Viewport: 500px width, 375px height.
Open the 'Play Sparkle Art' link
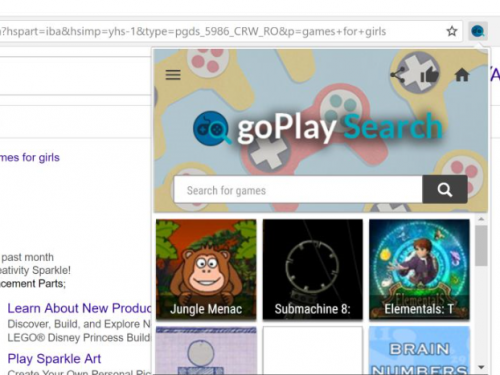(x=54, y=359)
